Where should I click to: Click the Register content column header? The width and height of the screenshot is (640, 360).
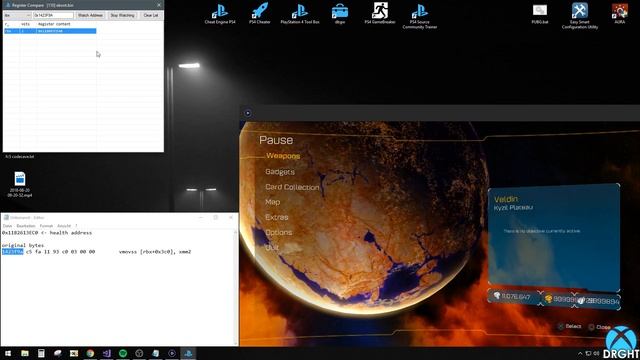[54, 24]
